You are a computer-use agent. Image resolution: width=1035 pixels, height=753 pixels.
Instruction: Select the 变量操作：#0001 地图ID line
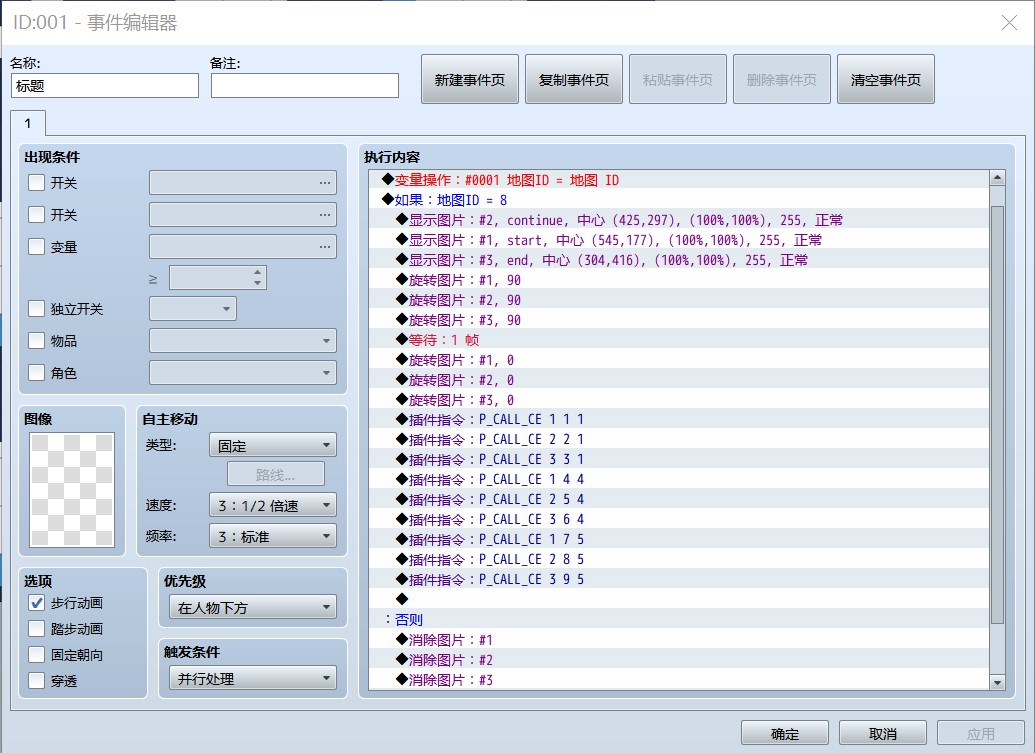tap(679, 180)
